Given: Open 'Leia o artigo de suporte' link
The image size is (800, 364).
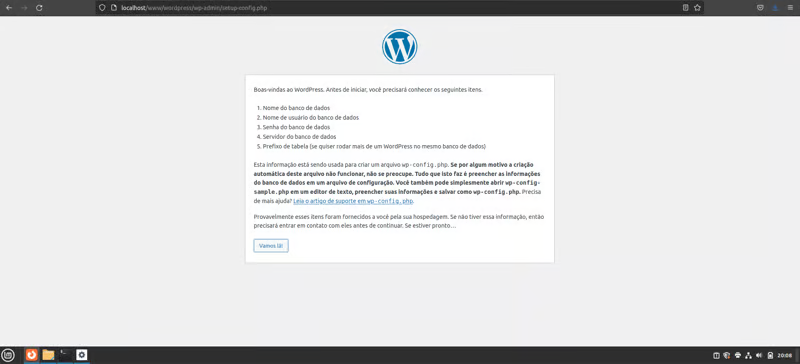Looking at the screenshot, I should (353, 201).
